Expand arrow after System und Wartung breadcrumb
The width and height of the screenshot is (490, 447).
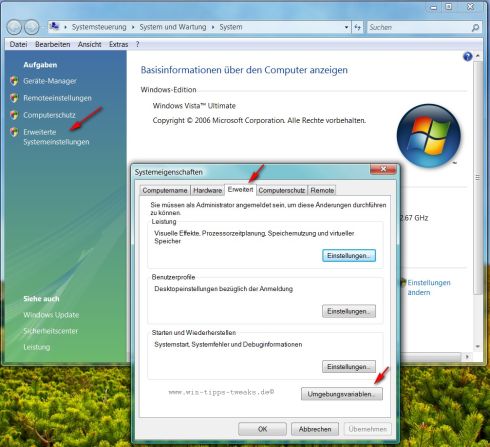click(213, 27)
